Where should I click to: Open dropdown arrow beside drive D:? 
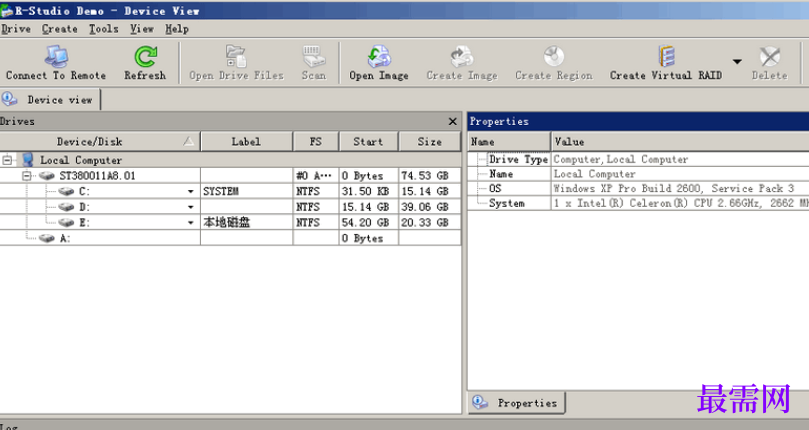coord(190,207)
